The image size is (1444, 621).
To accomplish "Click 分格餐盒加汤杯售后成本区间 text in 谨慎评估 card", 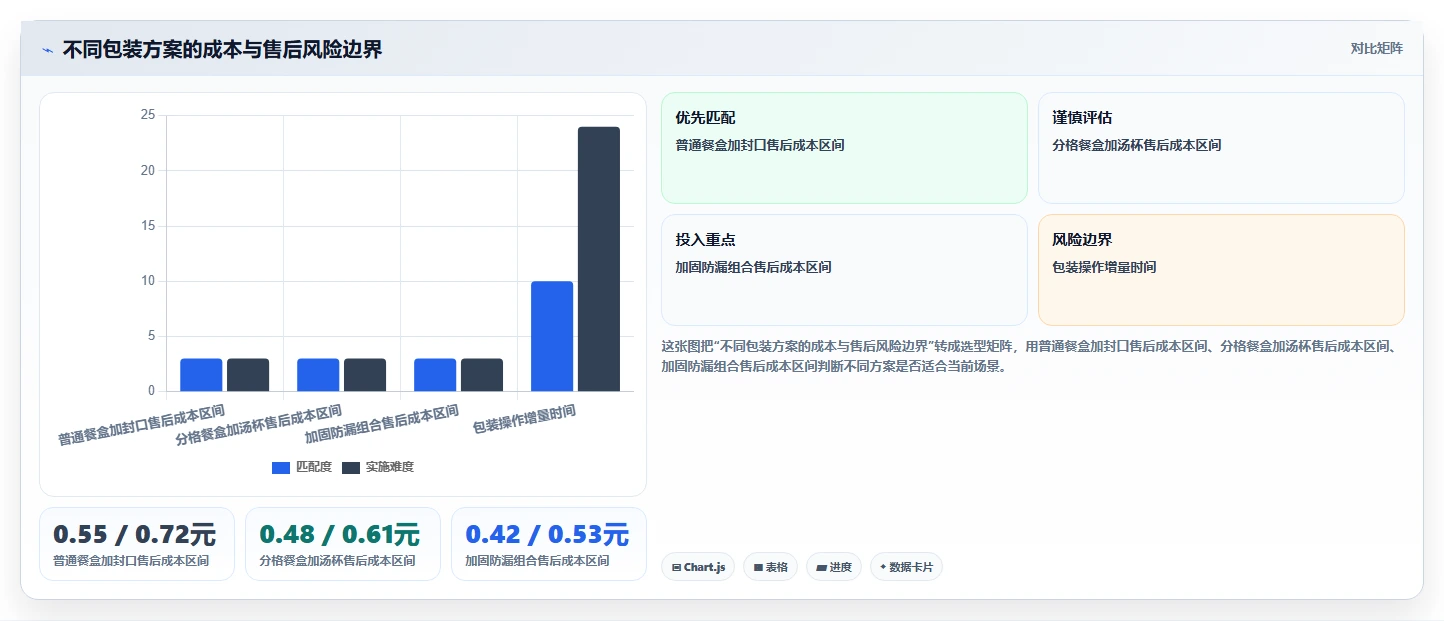I will click(1137, 145).
